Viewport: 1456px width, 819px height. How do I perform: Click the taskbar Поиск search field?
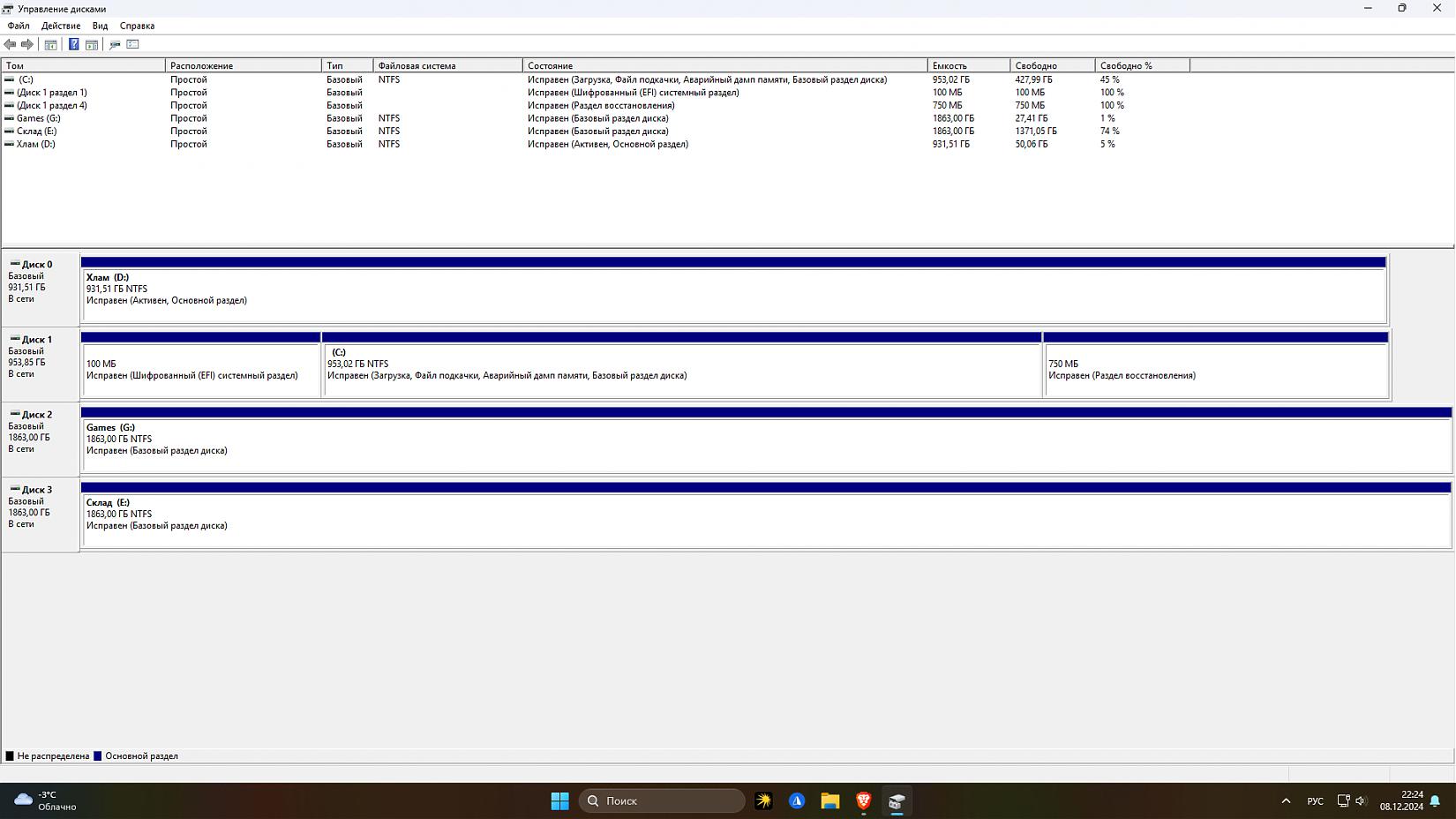click(x=662, y=800)
